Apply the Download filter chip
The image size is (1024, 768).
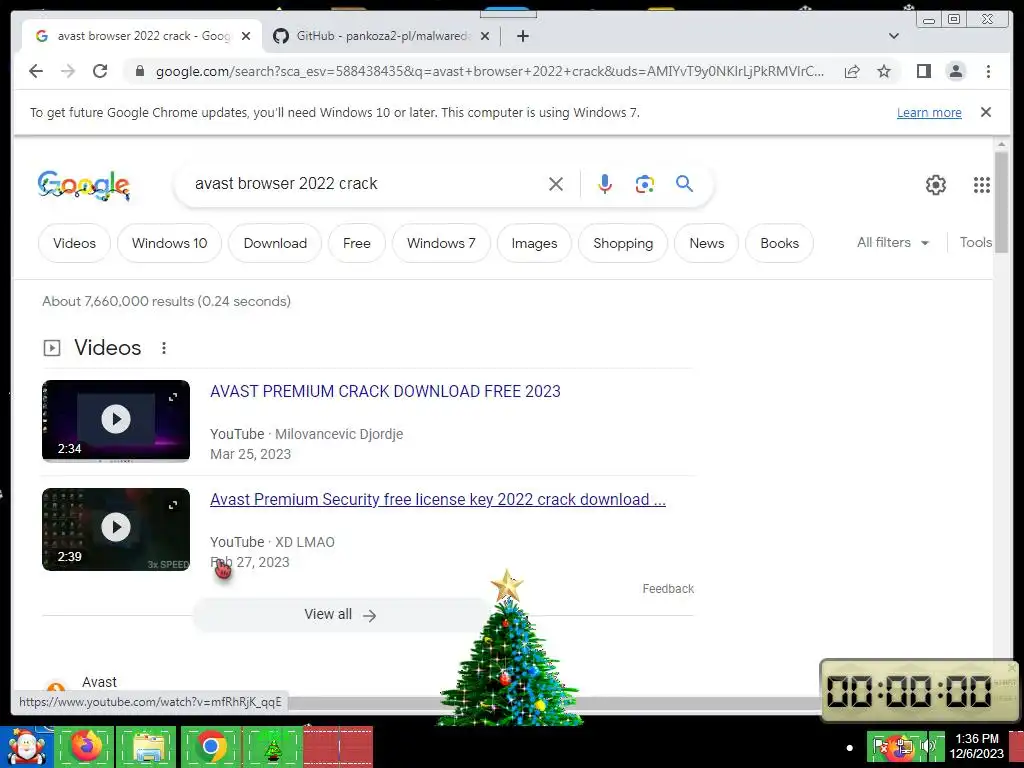[x=275, y=243]
